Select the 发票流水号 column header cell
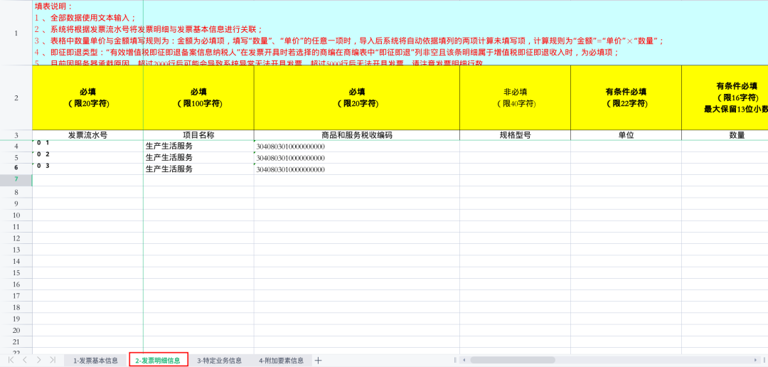The image size is (768, 367). click(x=88, y=135)
